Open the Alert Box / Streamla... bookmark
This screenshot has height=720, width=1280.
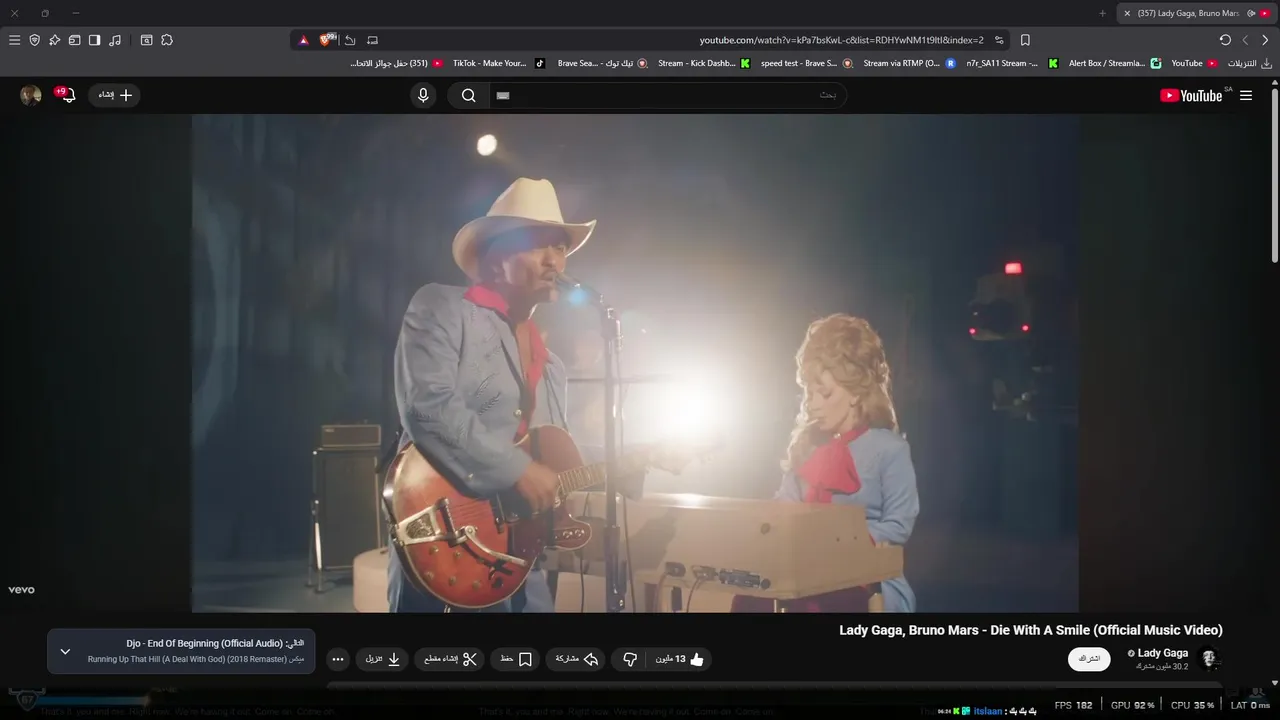point(1114,63)
